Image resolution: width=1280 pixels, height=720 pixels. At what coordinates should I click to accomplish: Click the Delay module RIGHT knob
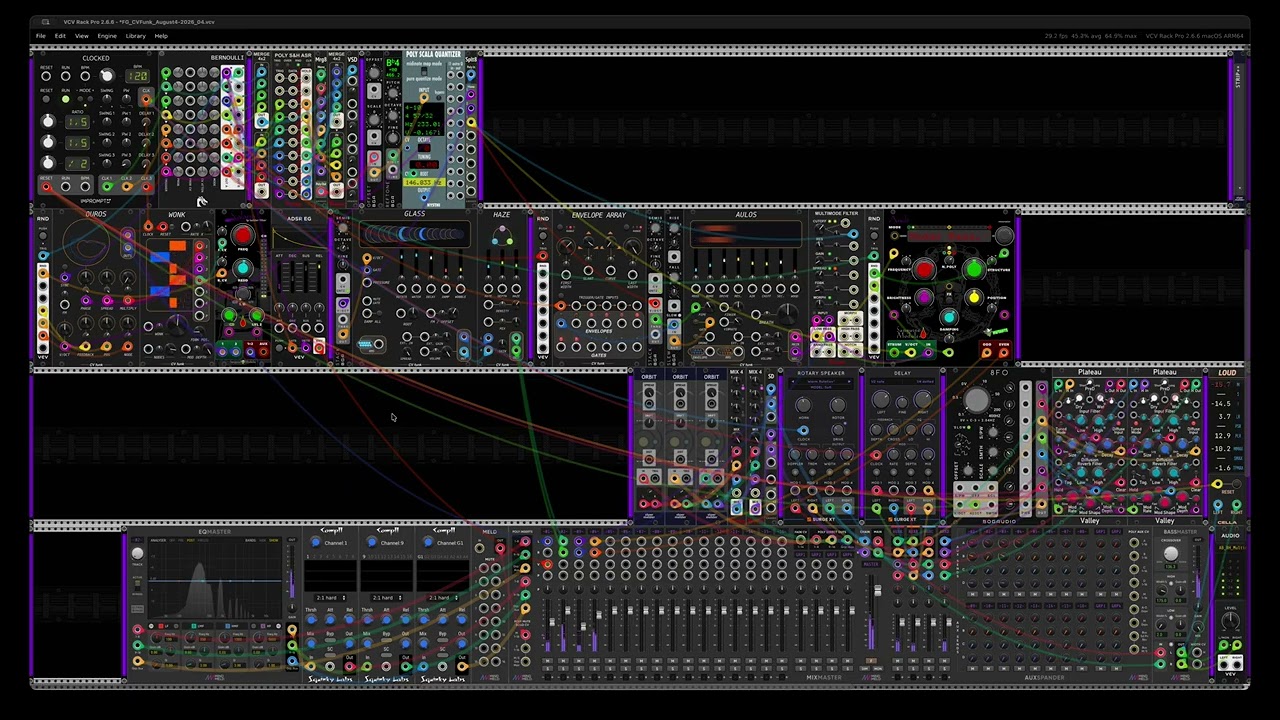[921, 401]
